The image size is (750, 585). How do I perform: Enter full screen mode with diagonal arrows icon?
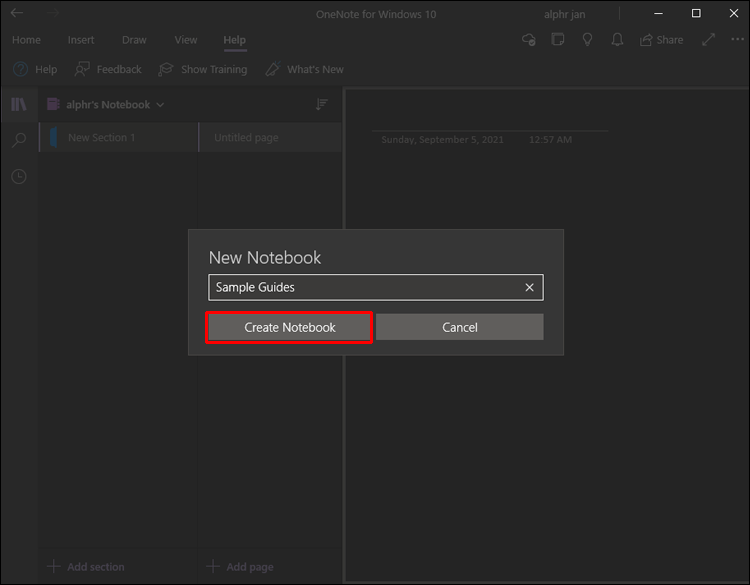coord(708,40)
